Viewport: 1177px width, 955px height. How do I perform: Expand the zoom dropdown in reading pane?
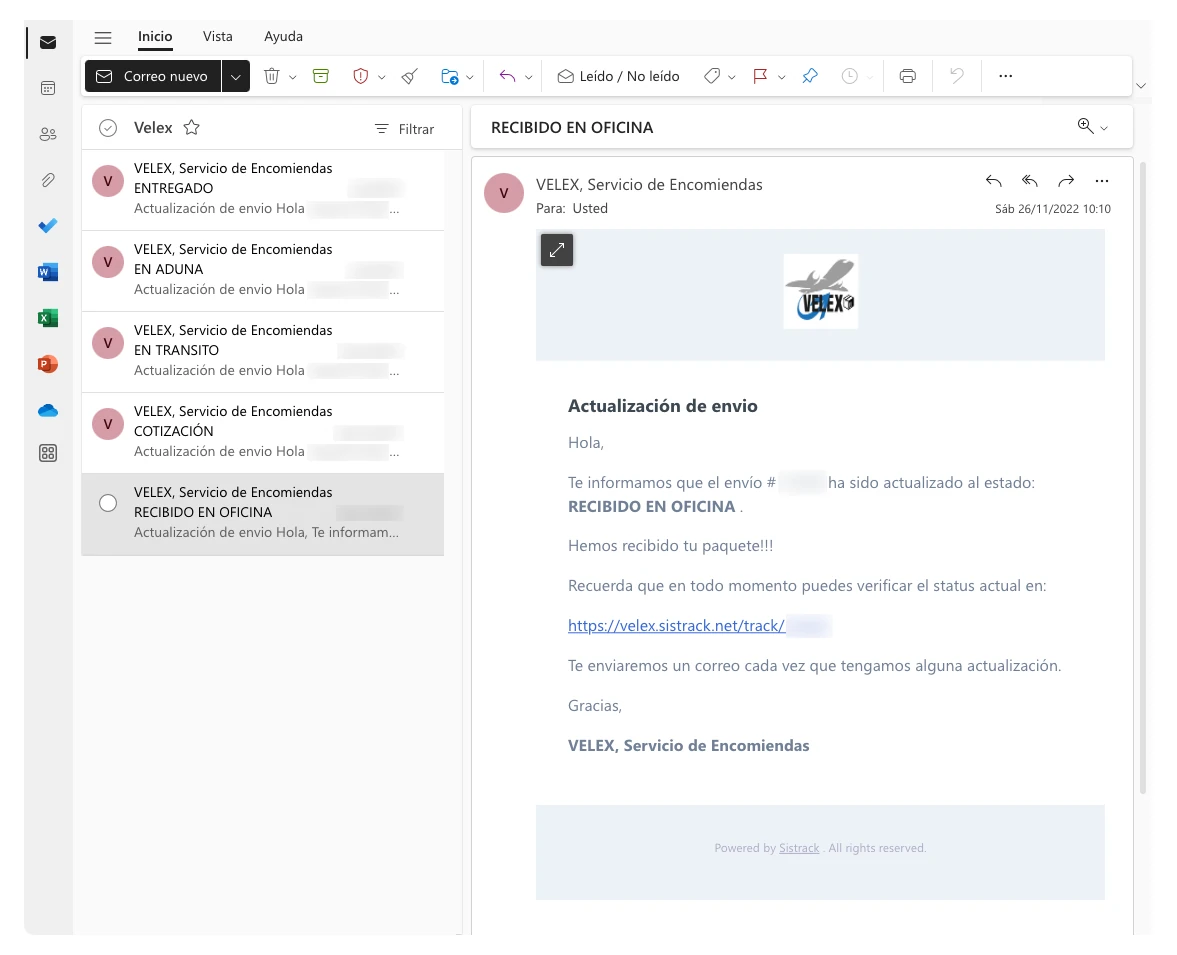click(x=1104, y=128)
